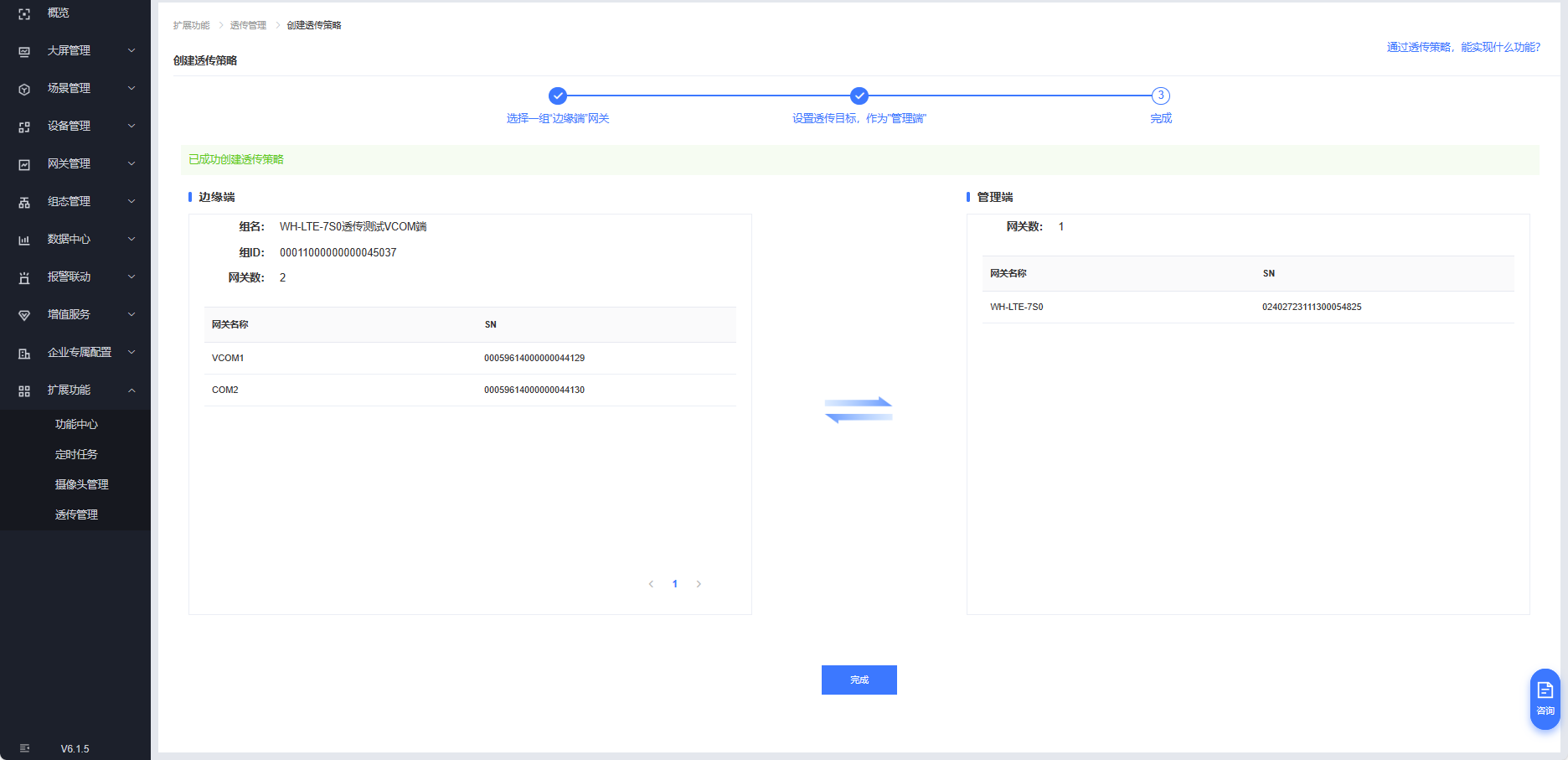Click the 数据中心 bar chart icon
The width and height of the screenshot is (1568, 760).
pos(24,240)
